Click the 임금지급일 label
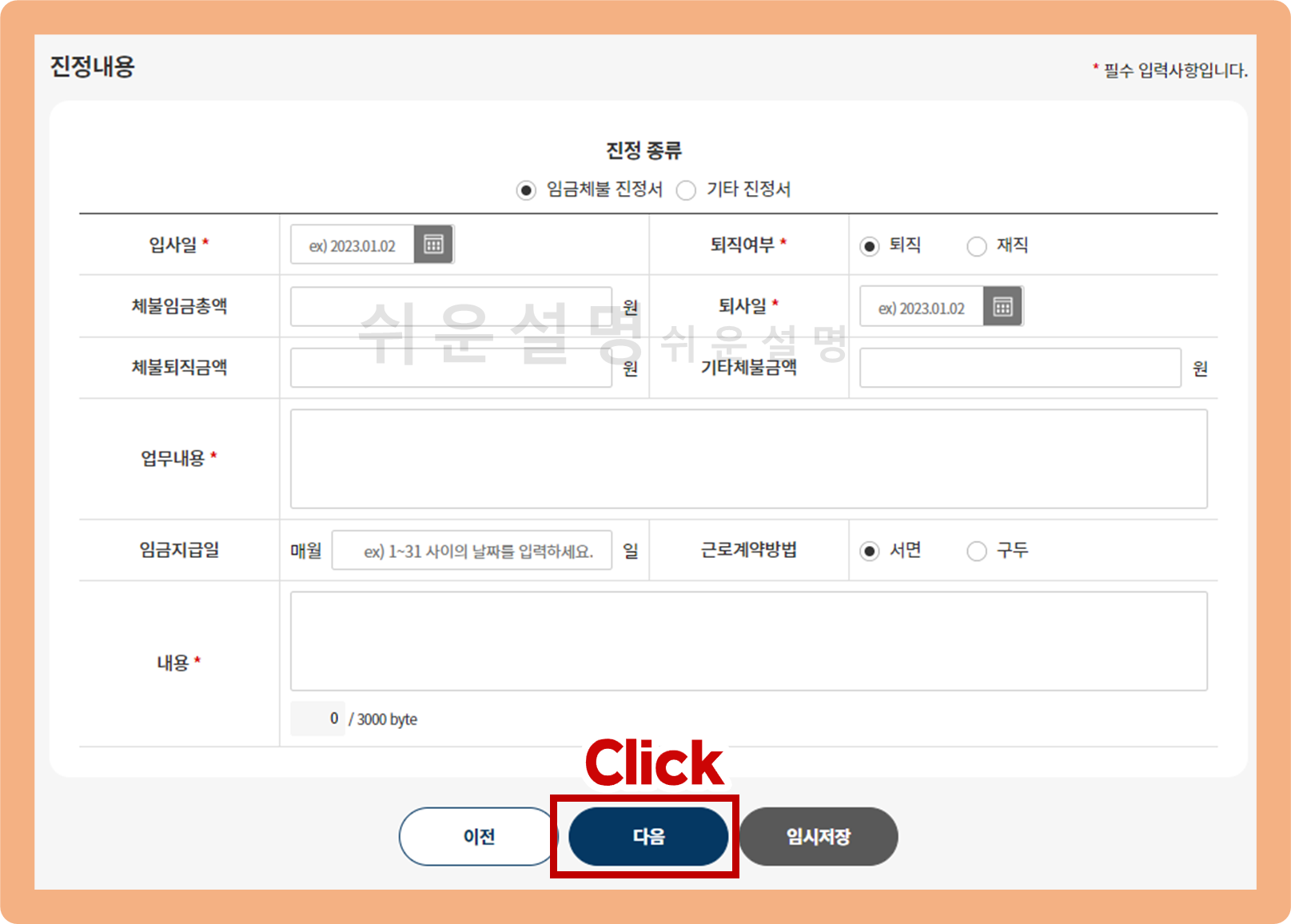Viewport: 1291px width, 924px height. point(179,550)
